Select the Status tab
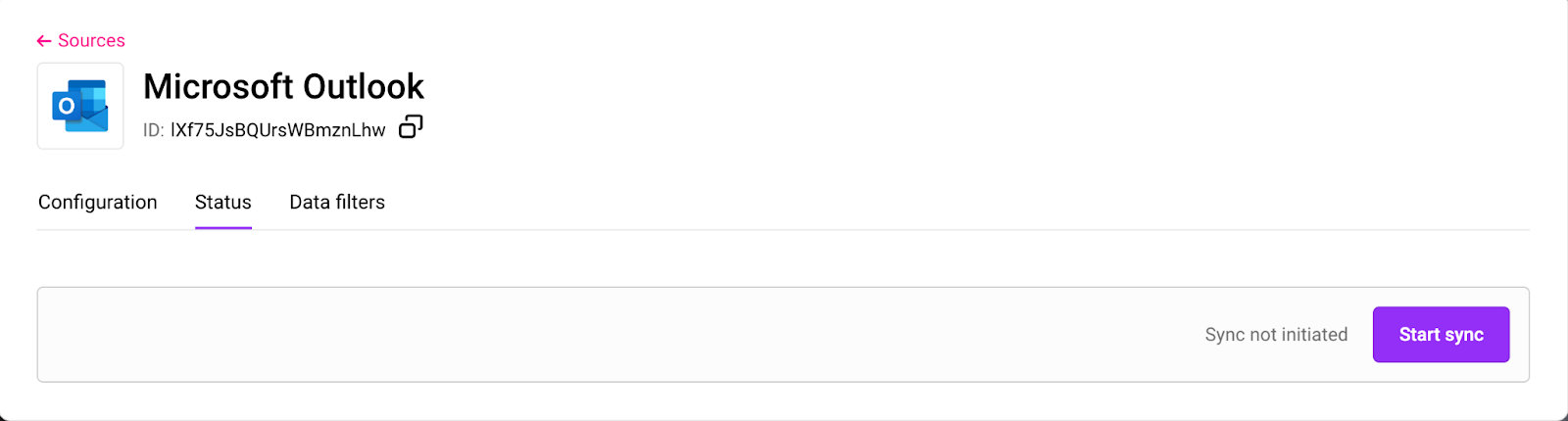This screenshot has height=421, width=1568. [223, 203]
